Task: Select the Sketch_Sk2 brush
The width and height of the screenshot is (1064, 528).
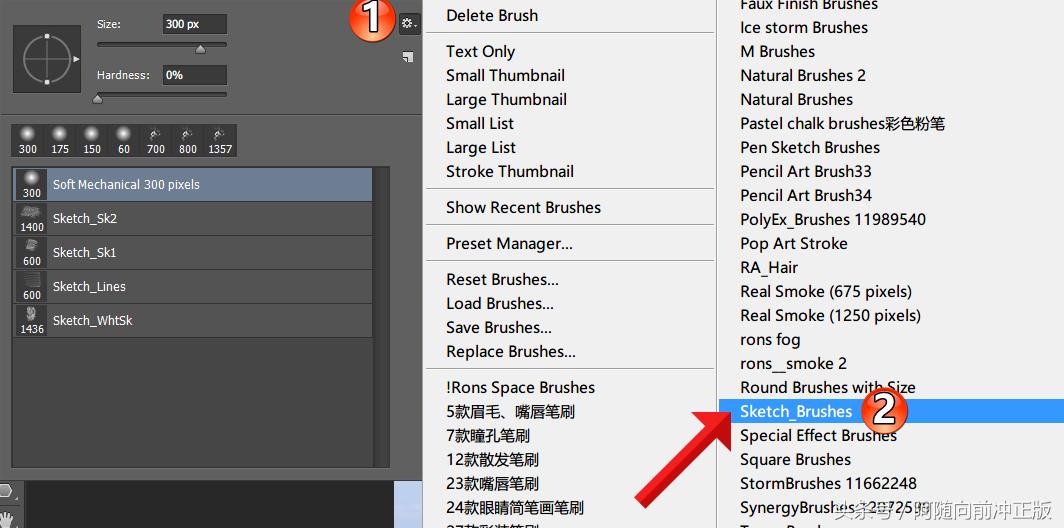Action: tap(193, 219)
